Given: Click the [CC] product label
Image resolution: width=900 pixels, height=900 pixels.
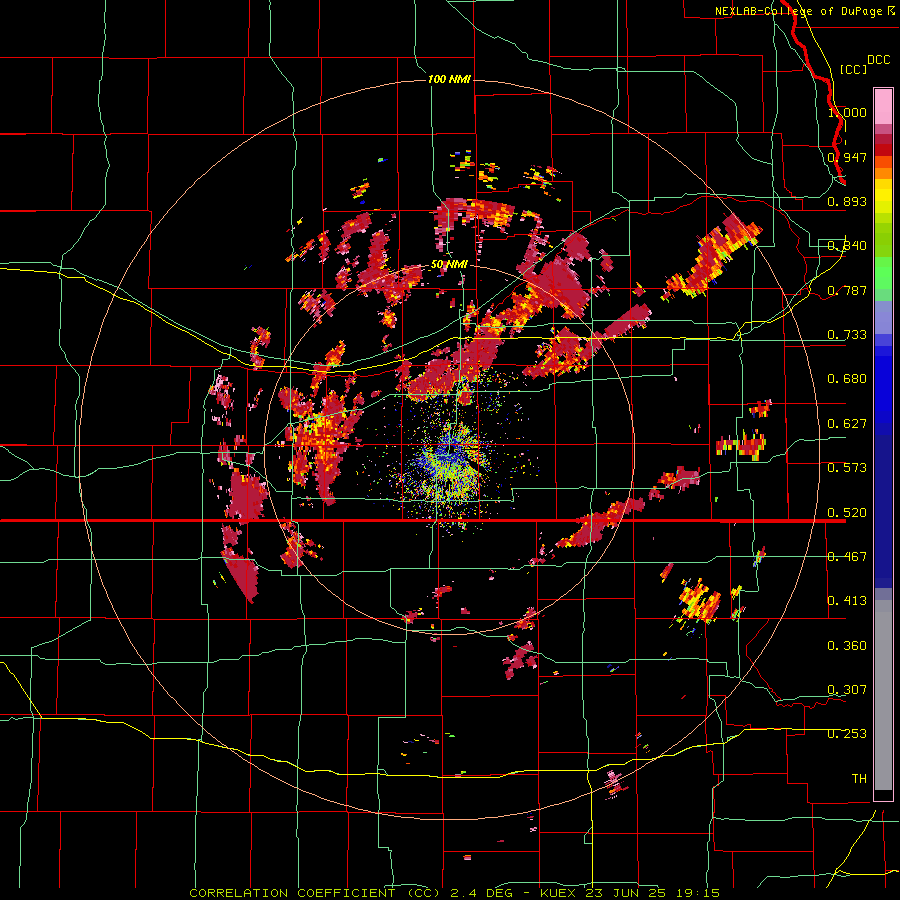Looking at the screenshot, I should pyautogui.click(x=853, y=69).
